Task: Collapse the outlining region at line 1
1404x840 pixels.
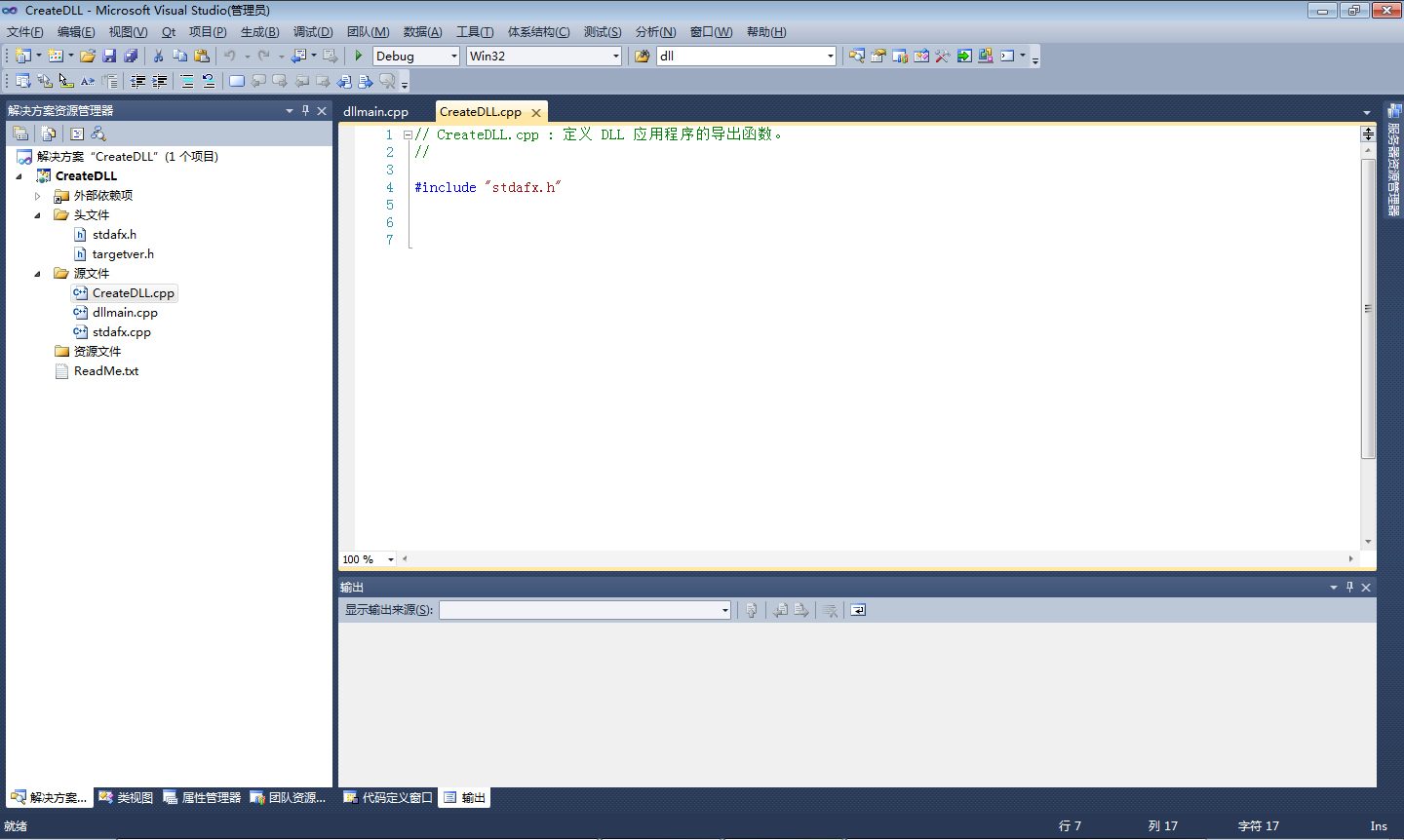Action: click(x=408, y=134)
